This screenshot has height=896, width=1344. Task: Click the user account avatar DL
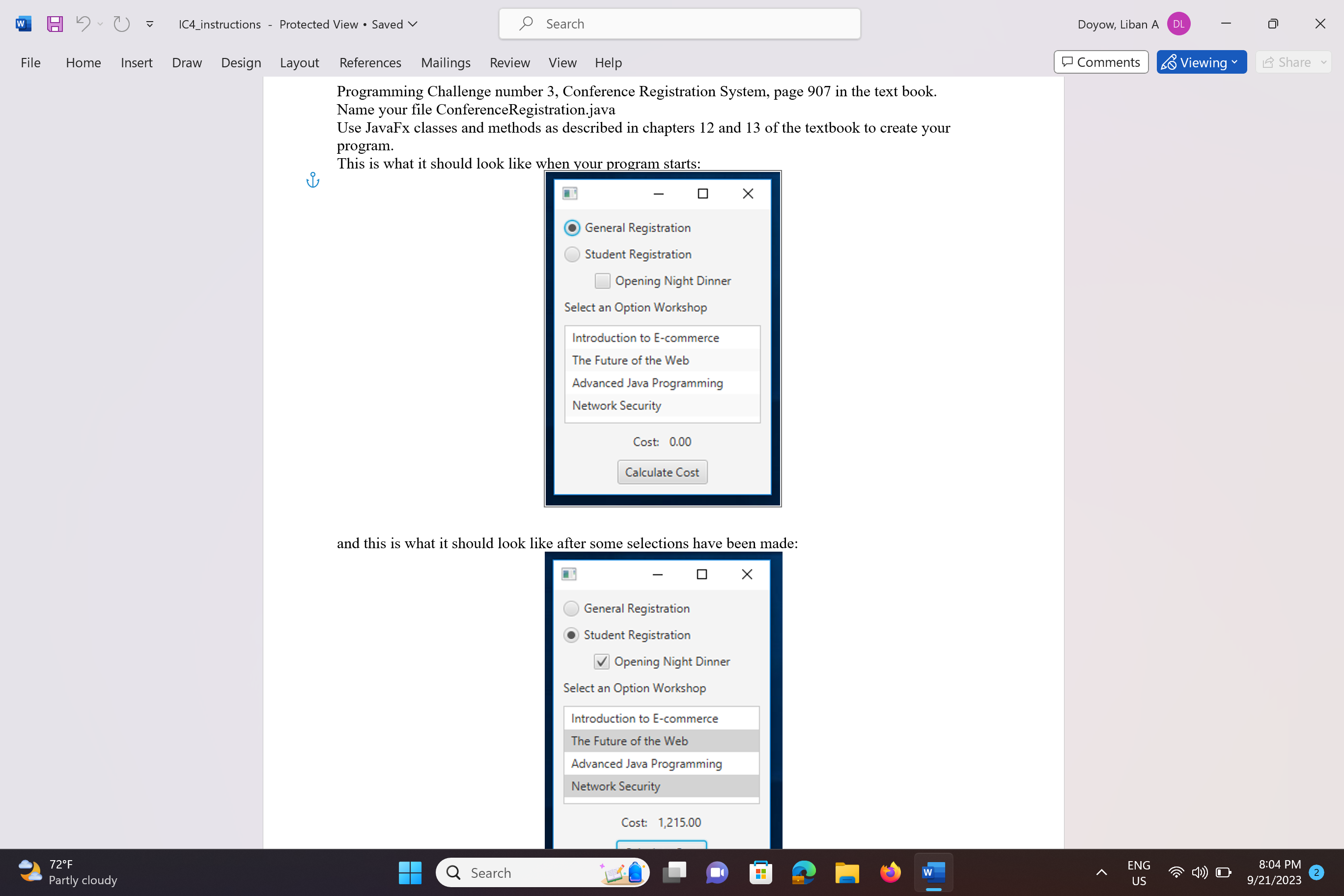click(1178, 24)
